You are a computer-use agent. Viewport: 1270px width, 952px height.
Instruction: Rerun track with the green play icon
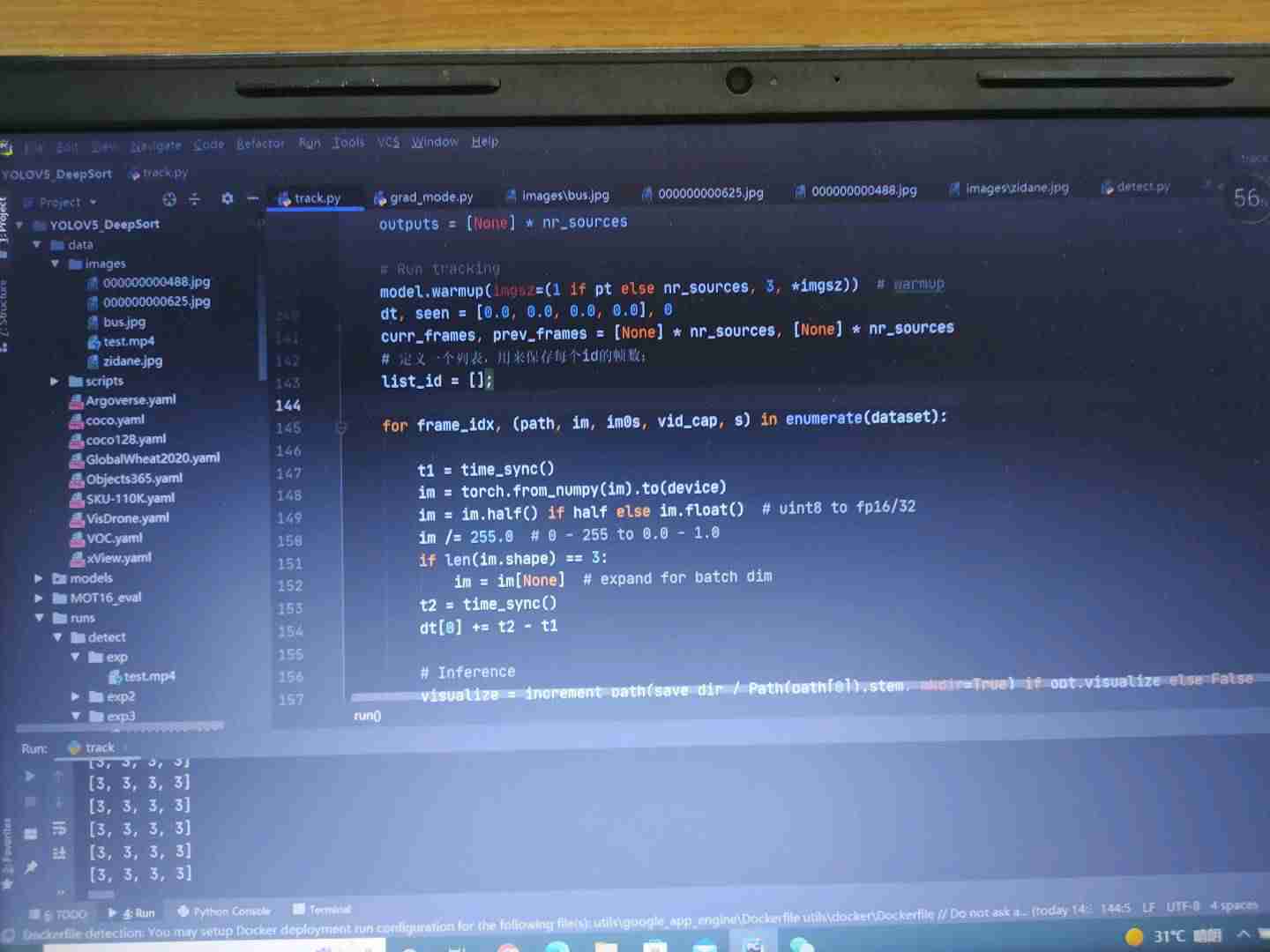pyautogui.click(x=30, y=777)
